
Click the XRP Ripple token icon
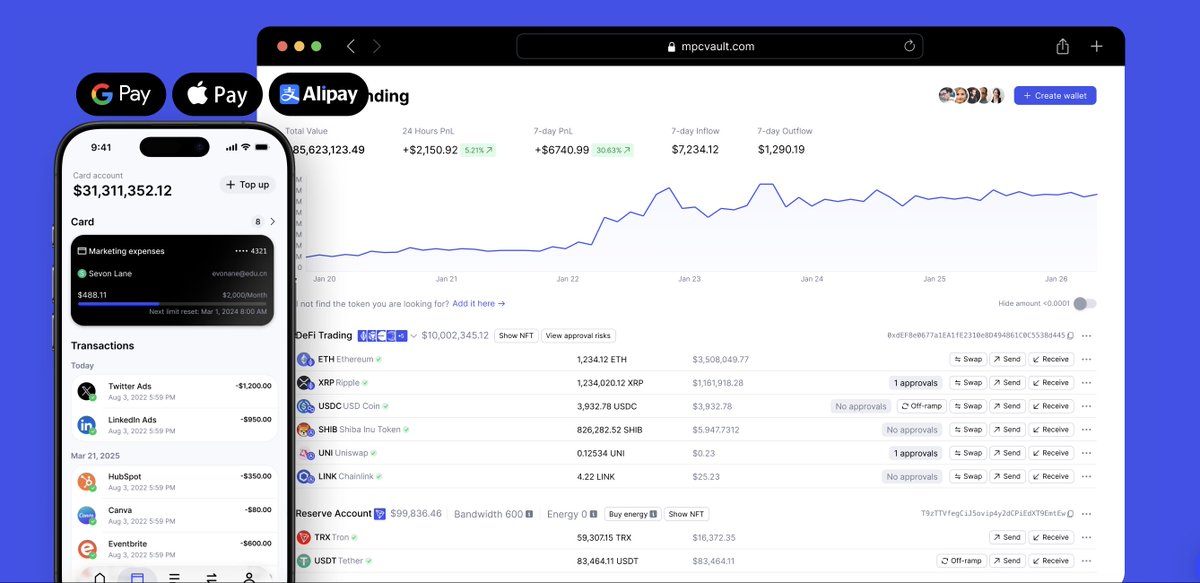[304, 382]
